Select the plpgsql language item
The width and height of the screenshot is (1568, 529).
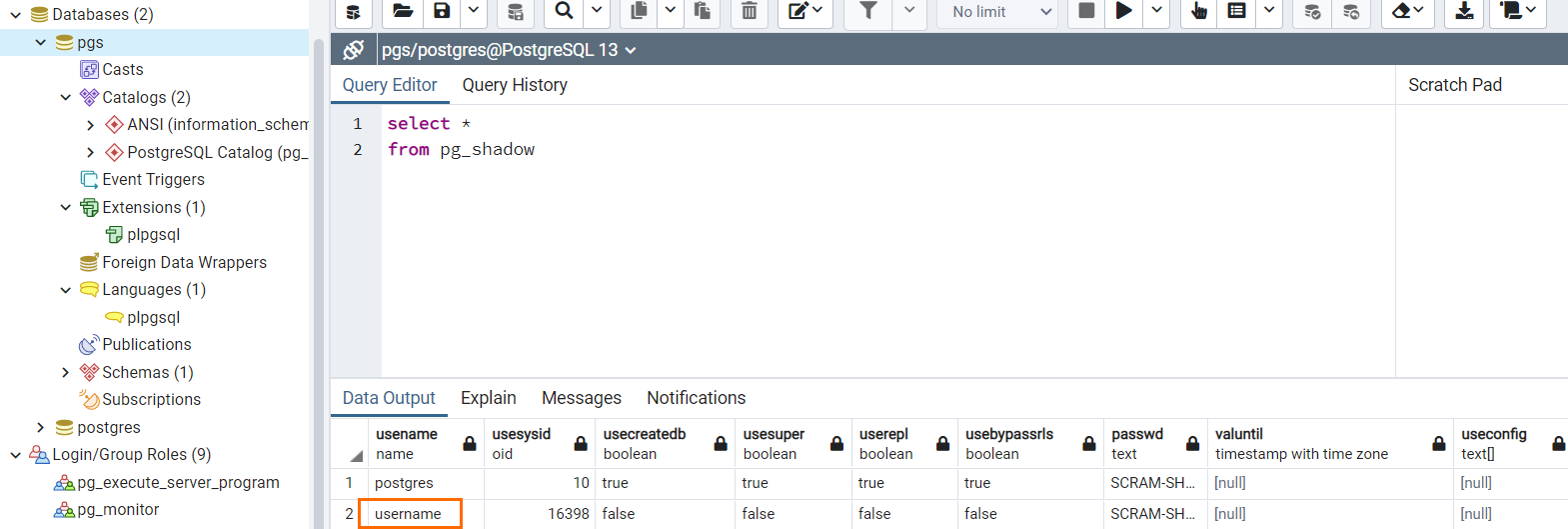tap(154, 317)
